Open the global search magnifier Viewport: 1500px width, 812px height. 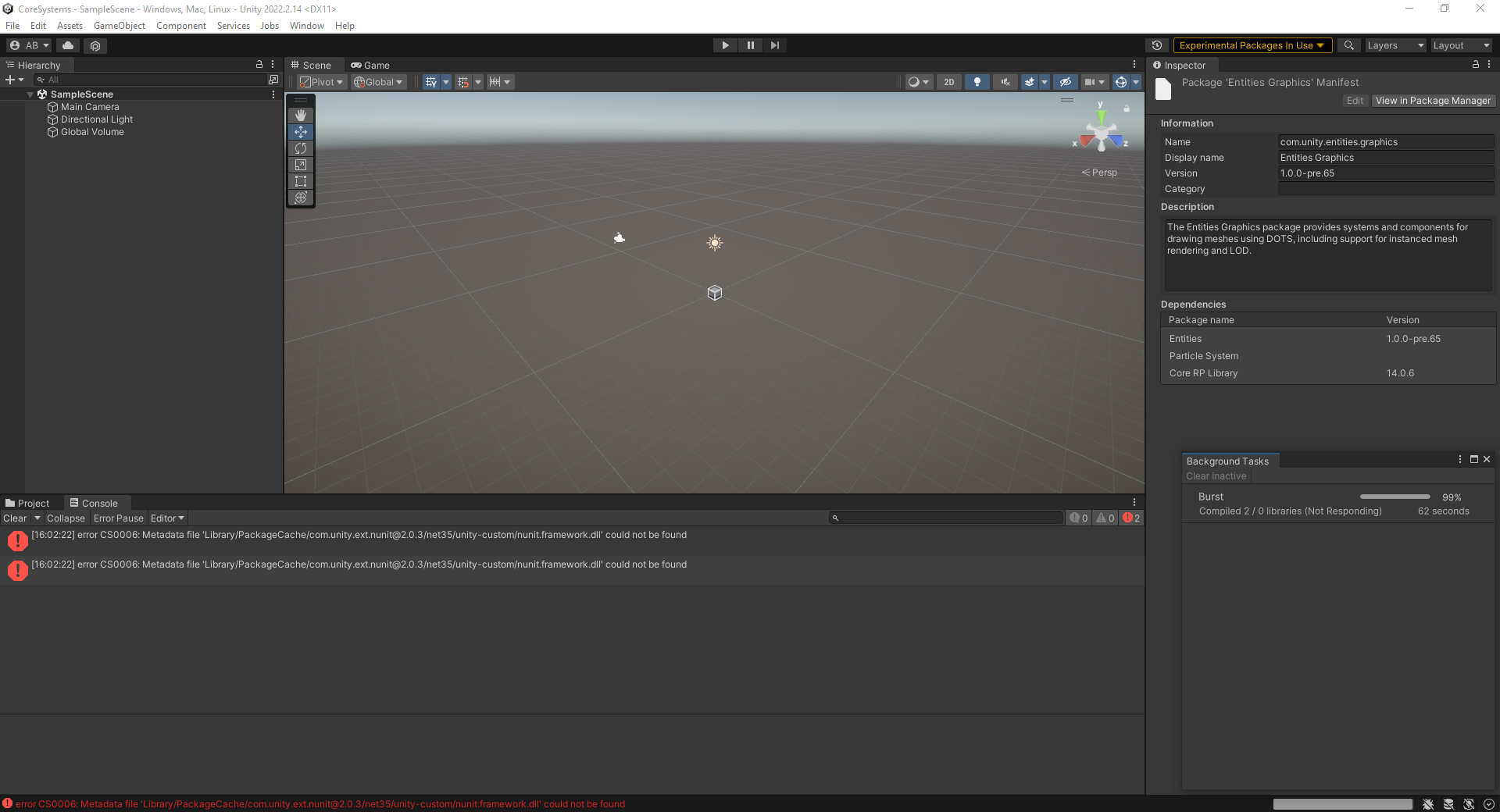click(x=1348, y=45)
